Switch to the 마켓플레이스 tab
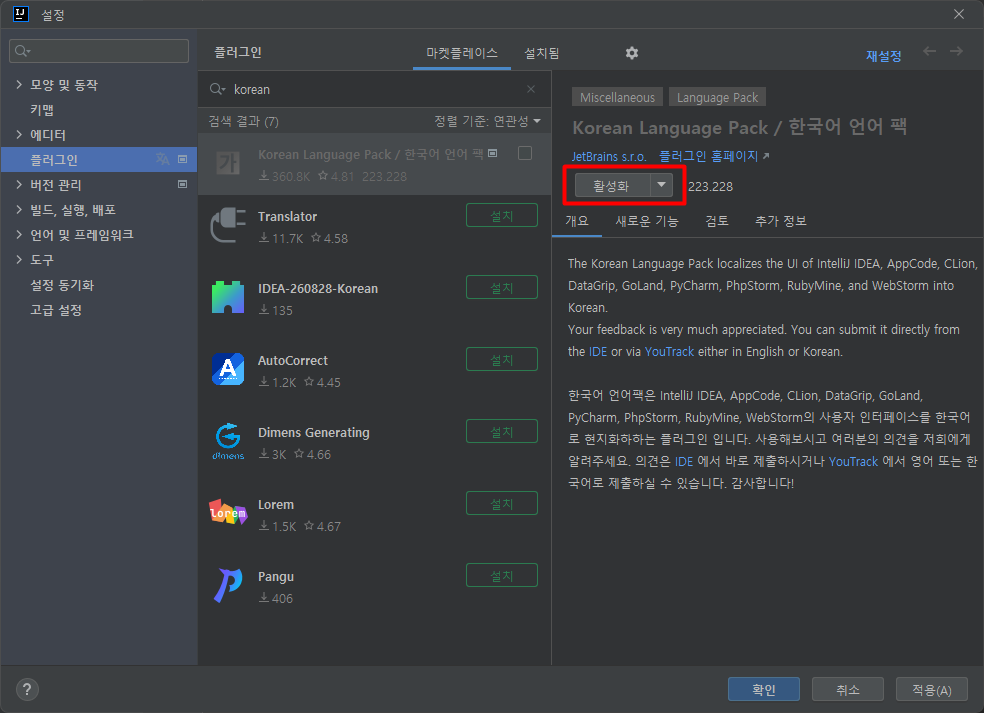 [462, 53]
